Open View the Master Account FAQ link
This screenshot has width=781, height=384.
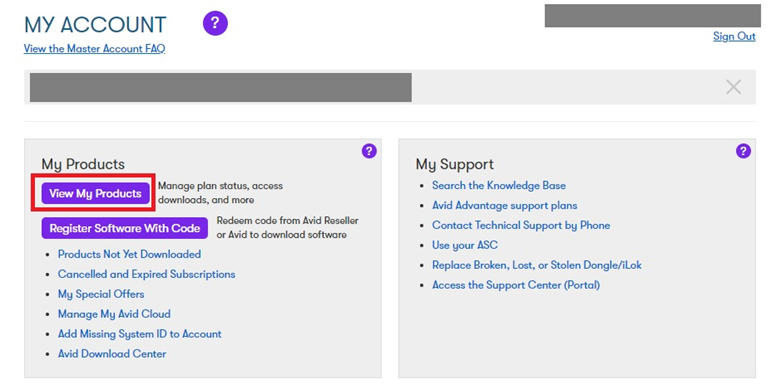point(94,49)
